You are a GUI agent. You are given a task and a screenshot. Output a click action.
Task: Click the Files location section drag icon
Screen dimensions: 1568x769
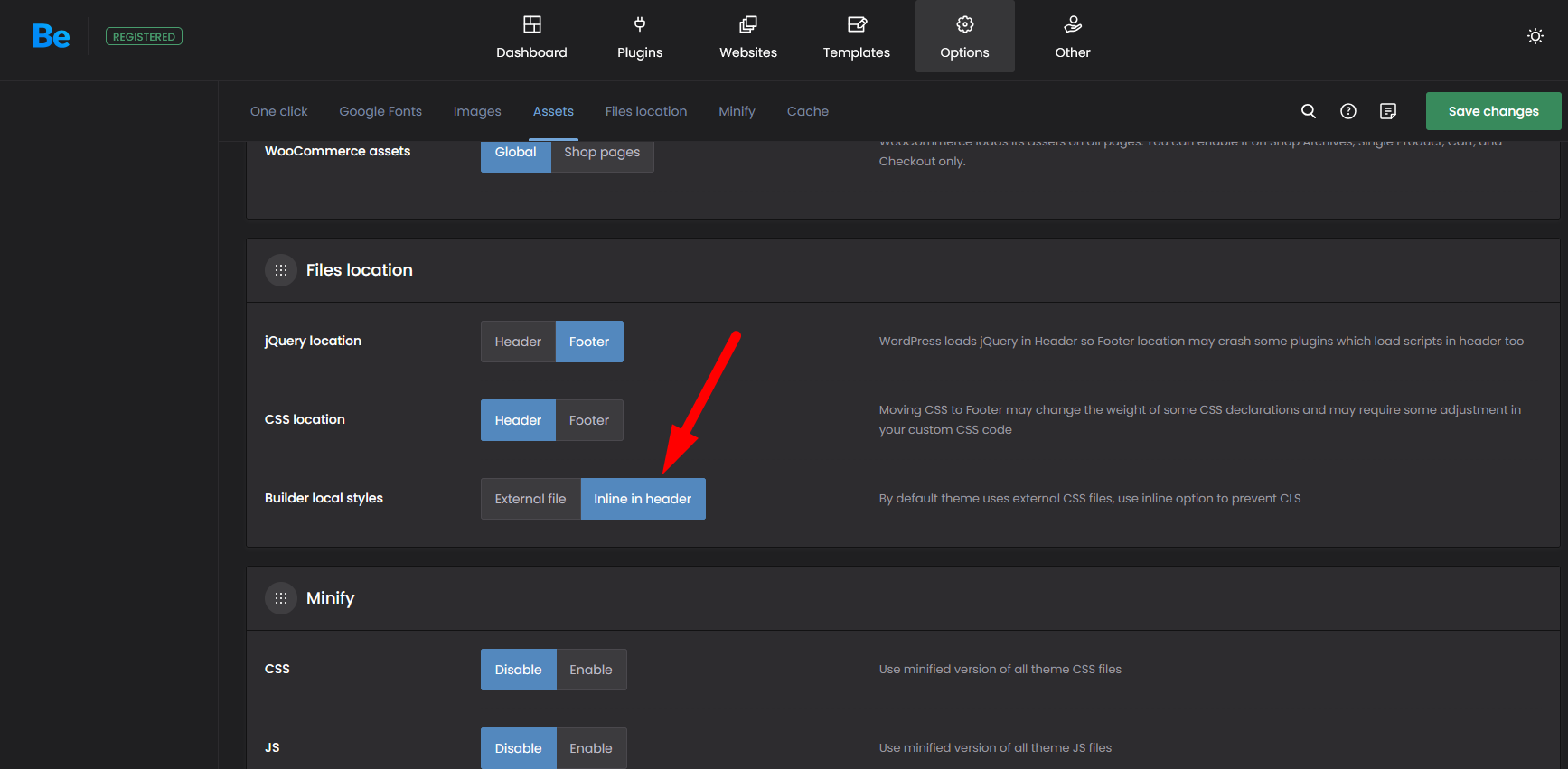[x=281, y=270]
